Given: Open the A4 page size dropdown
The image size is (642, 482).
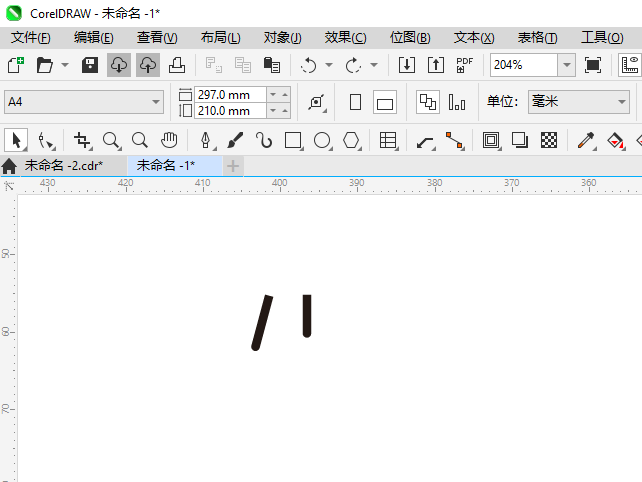Looking at the screenshot, I should tap(84, 102).
